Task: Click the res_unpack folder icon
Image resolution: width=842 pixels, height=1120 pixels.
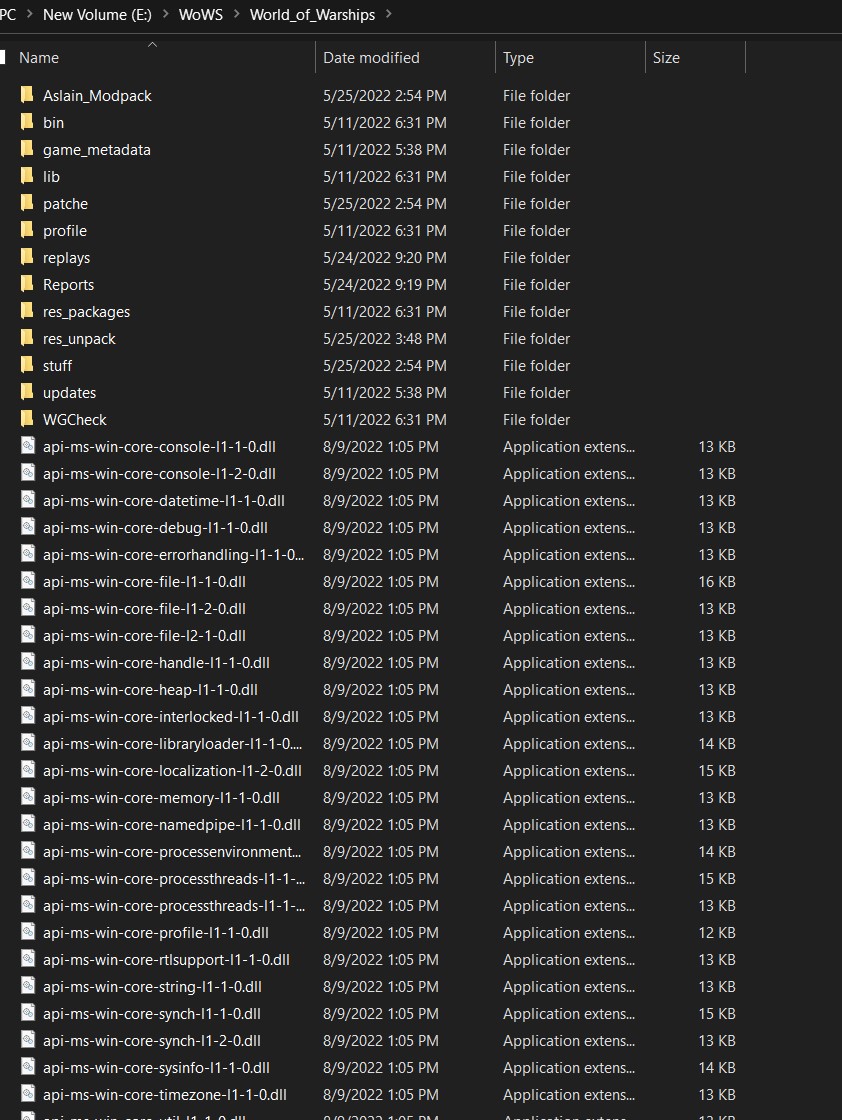Action: 27,339
